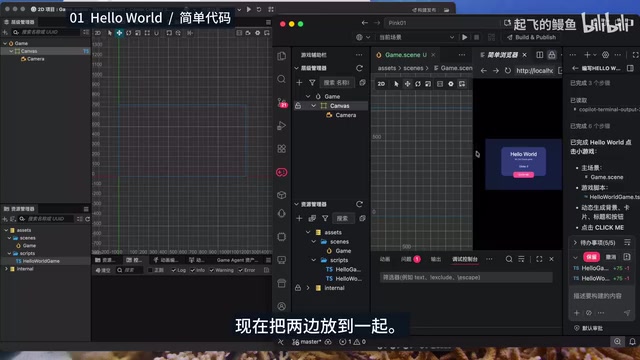
Task: Click the pink Keep button
Action: [591, 257]
